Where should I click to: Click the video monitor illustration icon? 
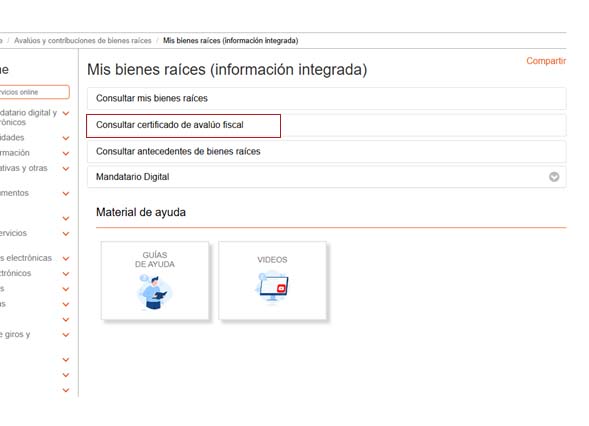[273, 287]
